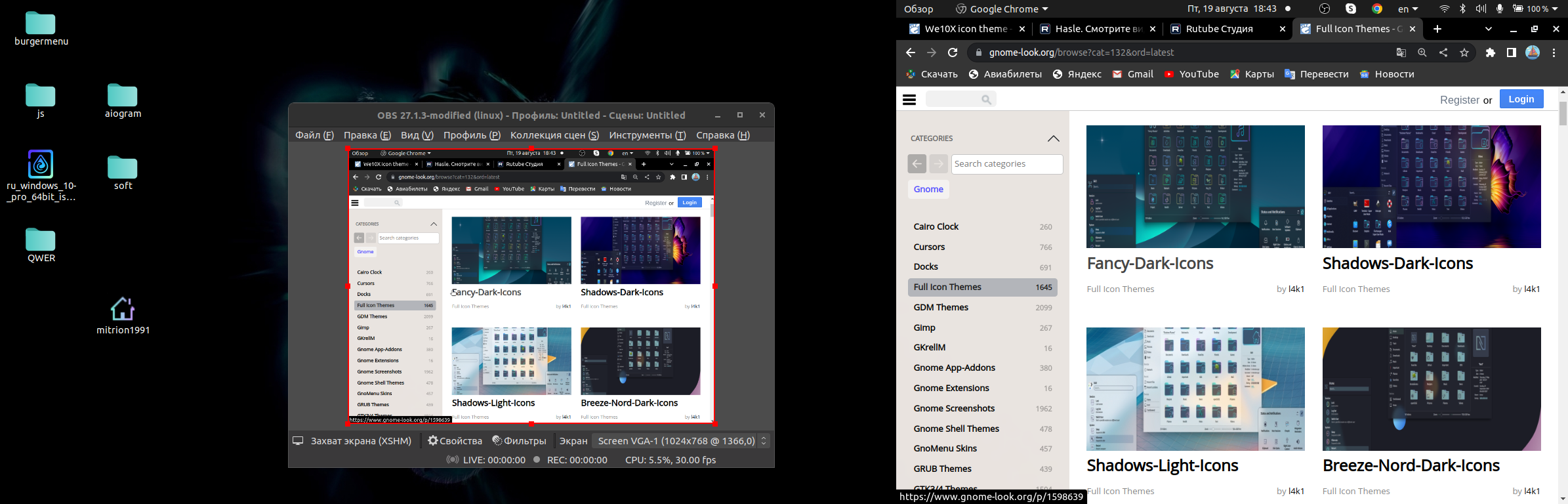
Task: Click the Search categories input field
Action: 1007,164
